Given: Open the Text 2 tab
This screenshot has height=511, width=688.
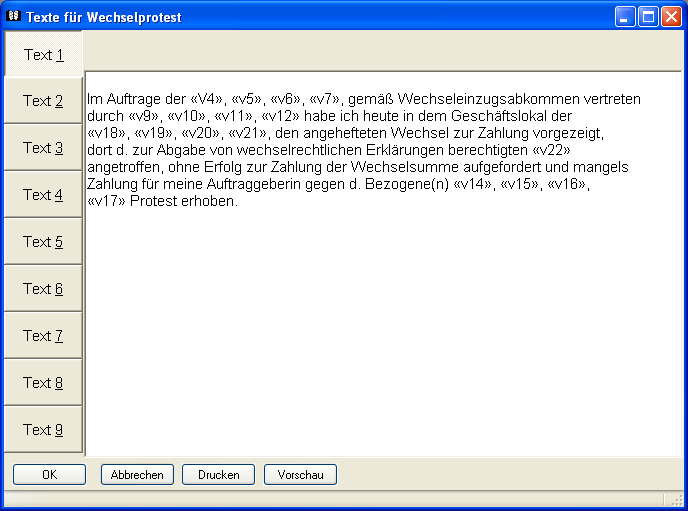Looking at the screenshot, I should tap(43, 101).
